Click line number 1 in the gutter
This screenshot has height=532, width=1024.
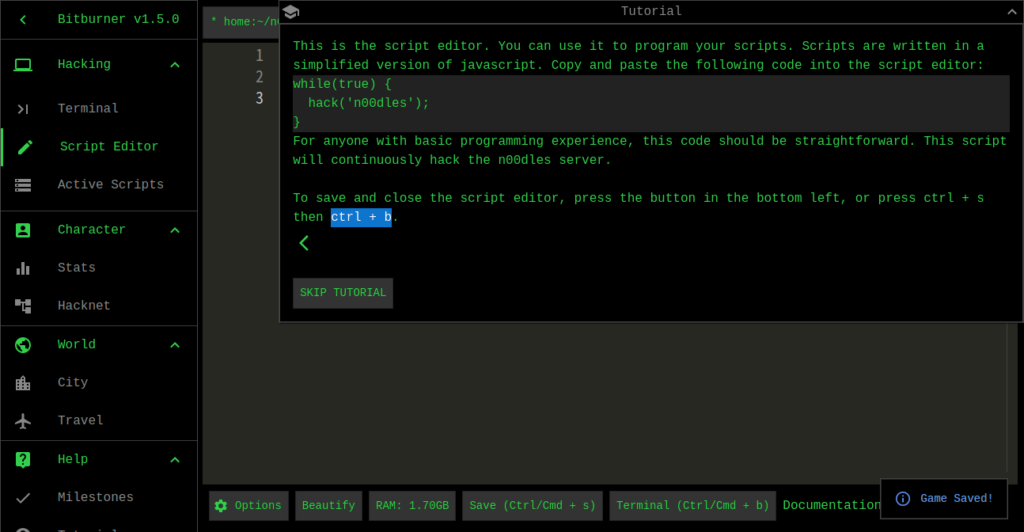coord(259,55)
